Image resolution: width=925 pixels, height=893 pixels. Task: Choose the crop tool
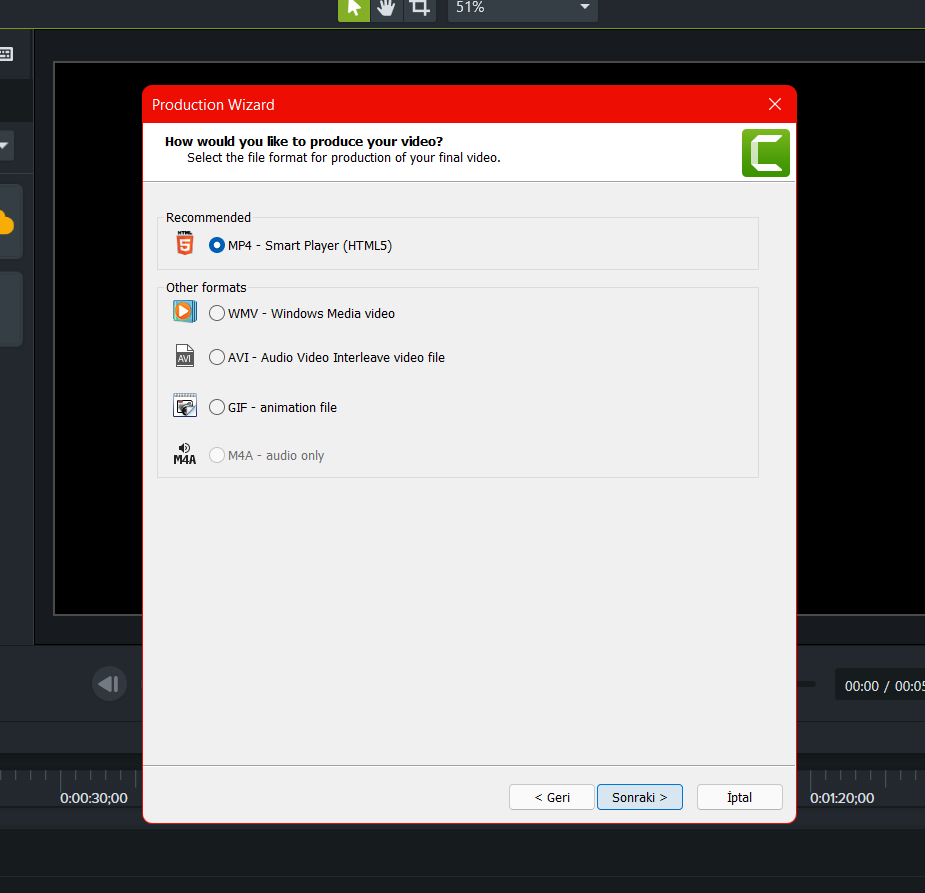(419, 9)
